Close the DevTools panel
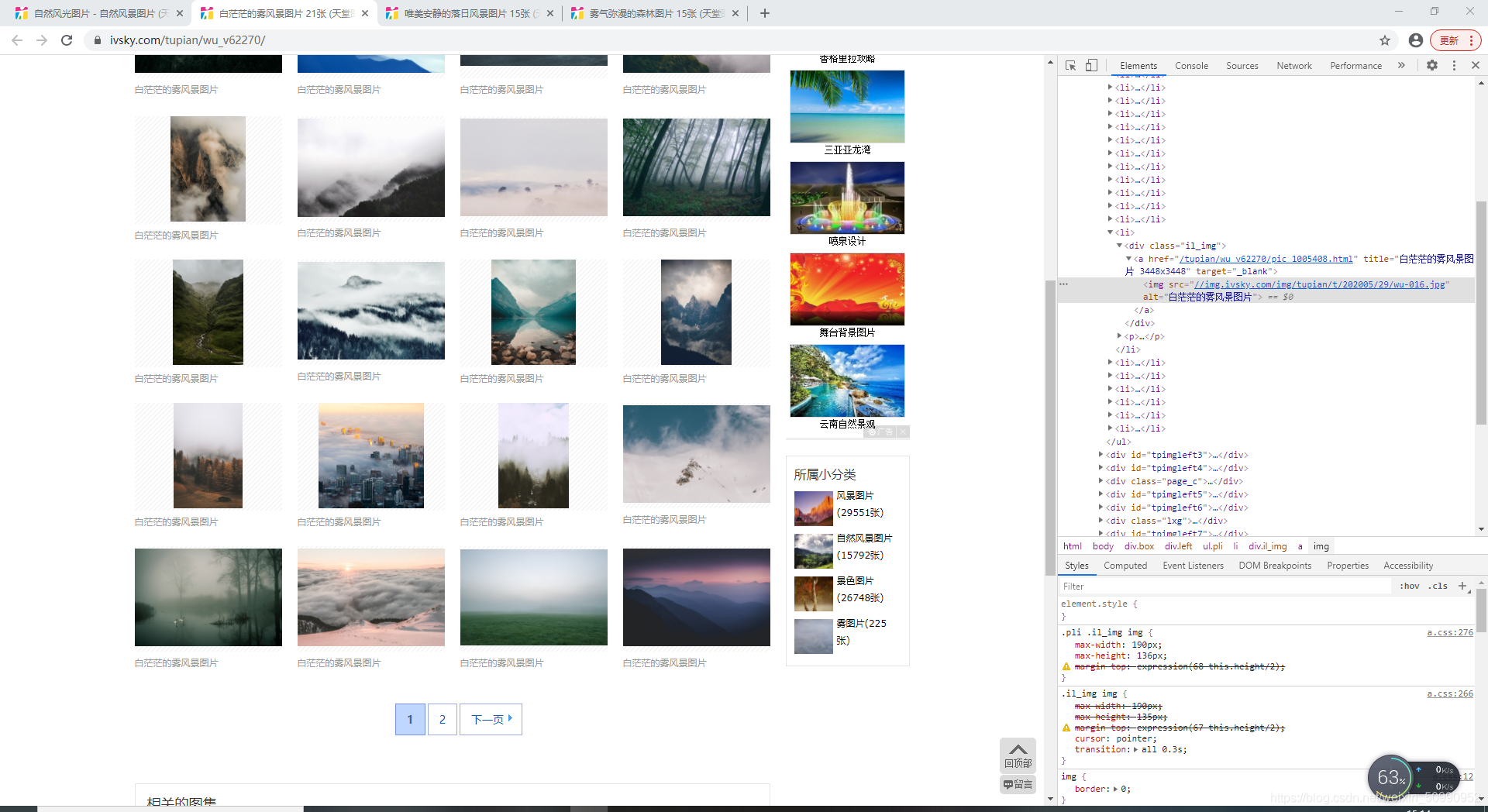 1476,66
